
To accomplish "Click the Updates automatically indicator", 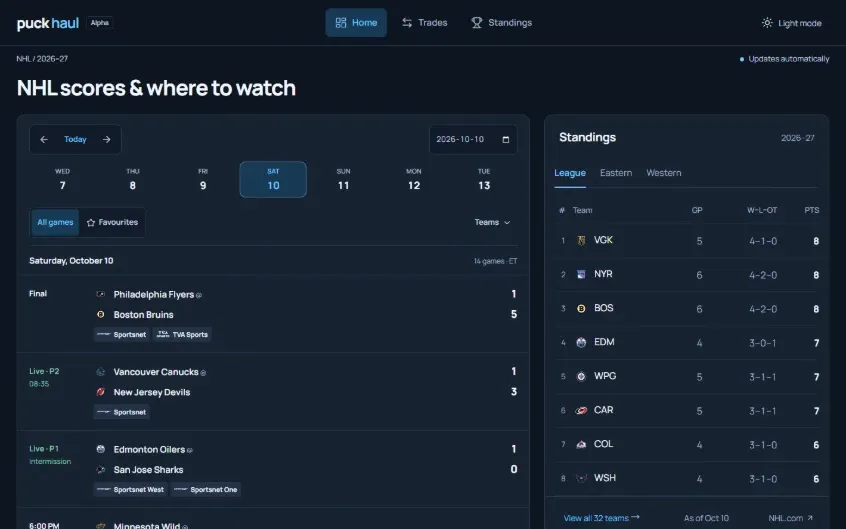I will 784,59.
